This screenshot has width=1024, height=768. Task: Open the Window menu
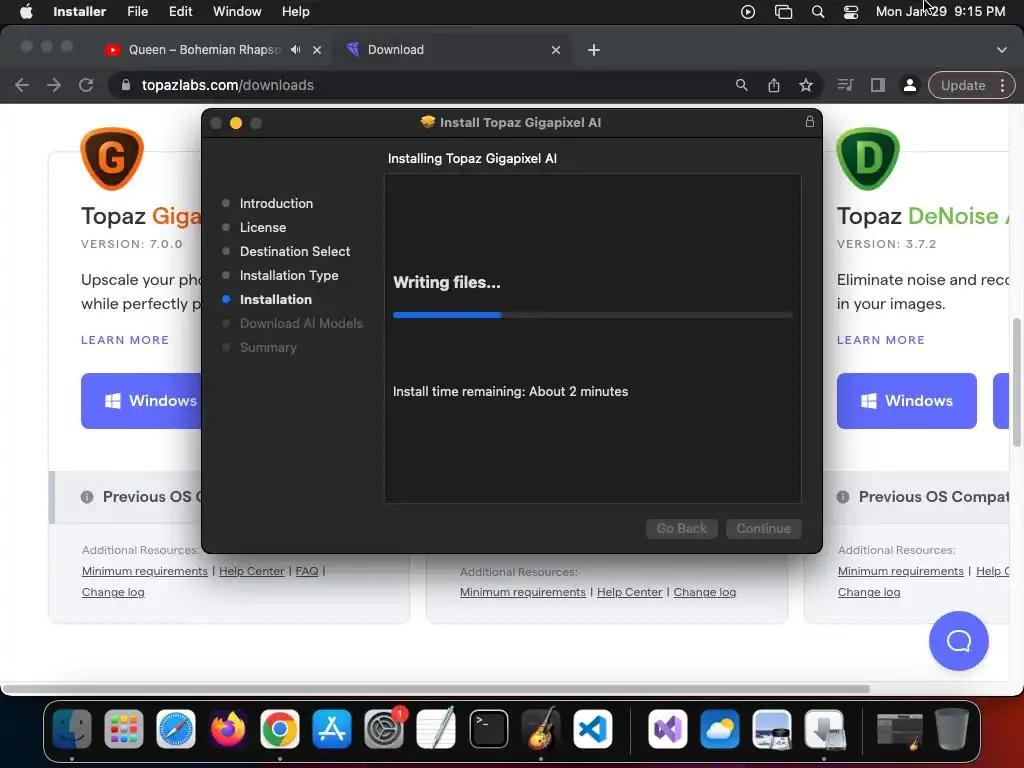pyautogui.click(x=237, y=12)
